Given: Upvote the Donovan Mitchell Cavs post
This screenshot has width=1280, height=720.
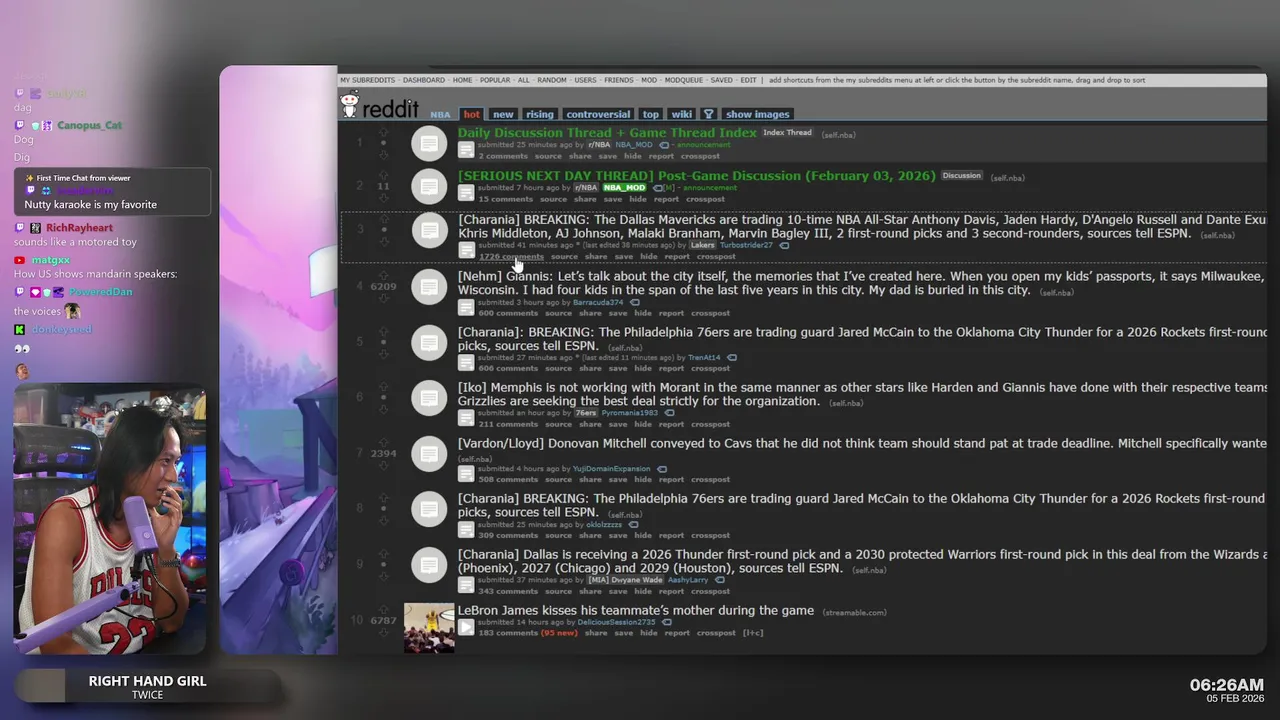Looking at the screenshot, I should point(383,441).
